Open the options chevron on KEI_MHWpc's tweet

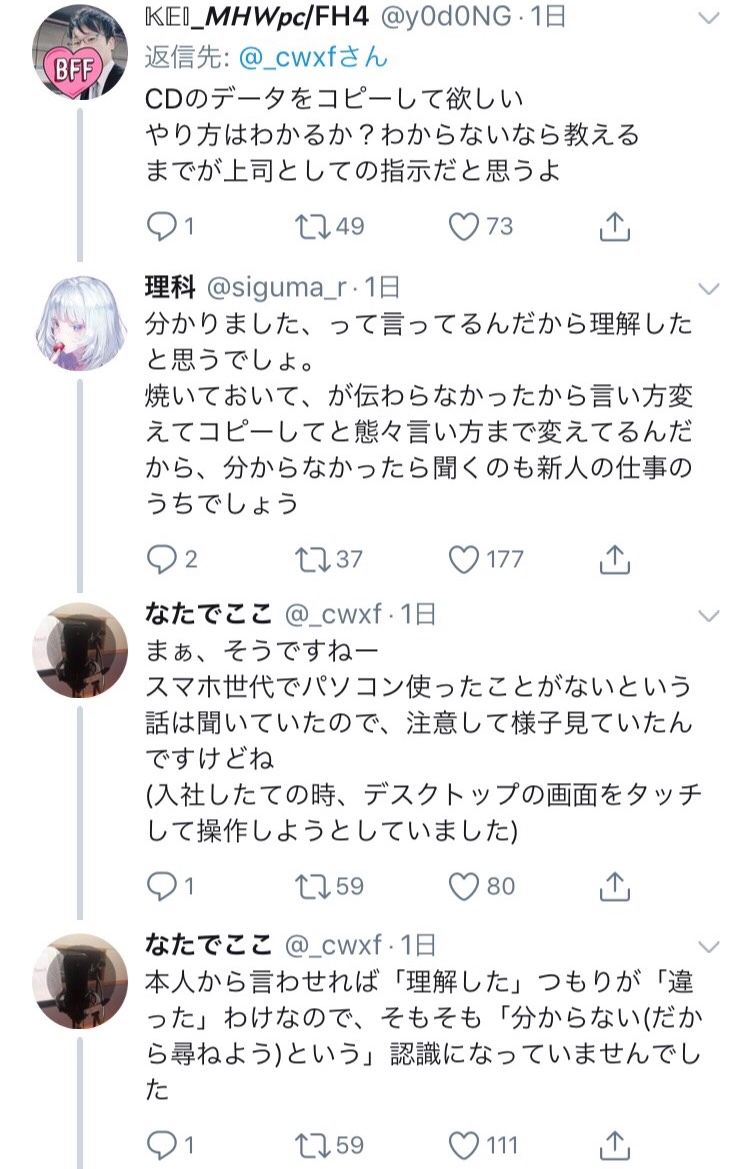point(708,18)
